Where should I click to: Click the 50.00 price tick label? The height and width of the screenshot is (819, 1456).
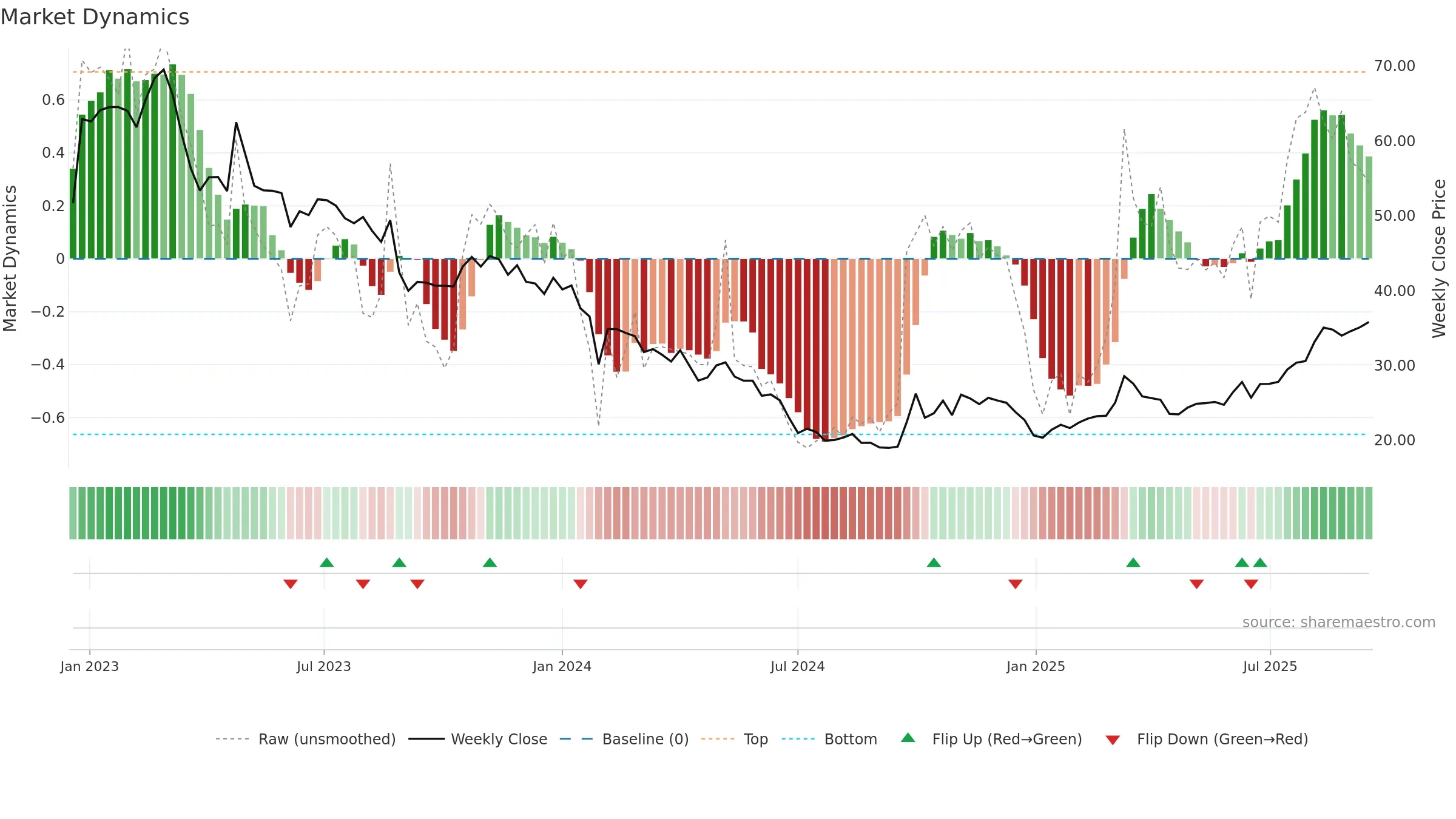1395,215
